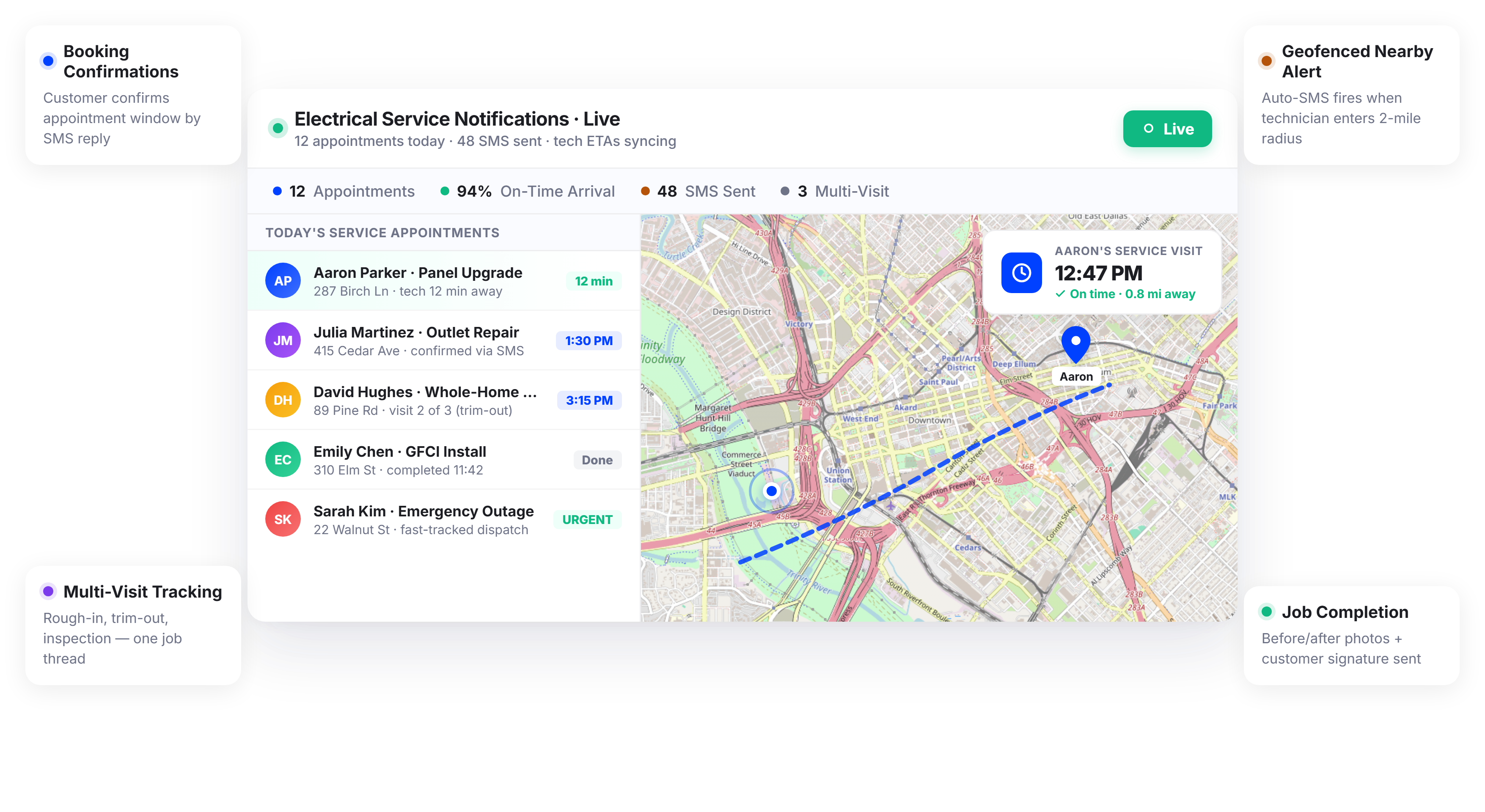Select the 1:30 PM time badge
1485x812 pixels.
588,340
